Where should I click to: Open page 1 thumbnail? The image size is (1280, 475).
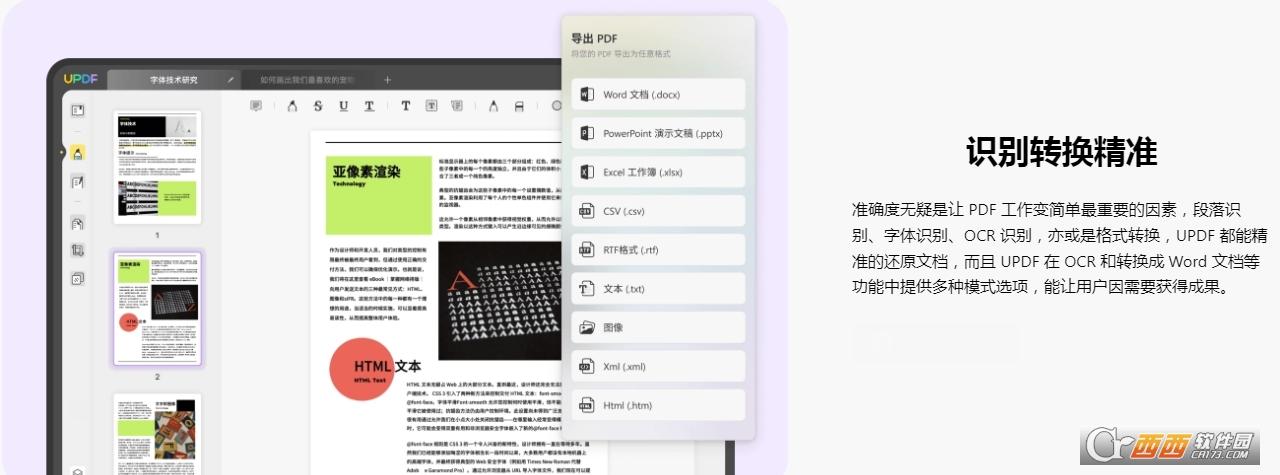tap(157, 167)
